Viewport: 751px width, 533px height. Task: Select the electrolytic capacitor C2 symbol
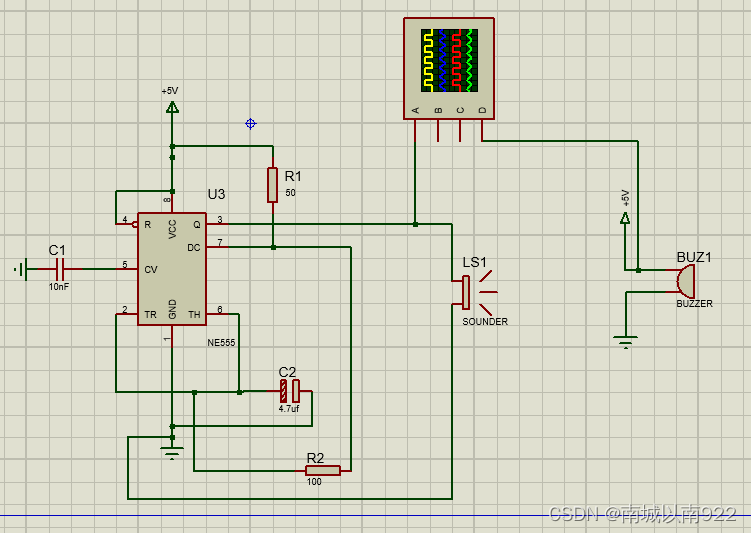pyautogui.click(x=290, y=391)
